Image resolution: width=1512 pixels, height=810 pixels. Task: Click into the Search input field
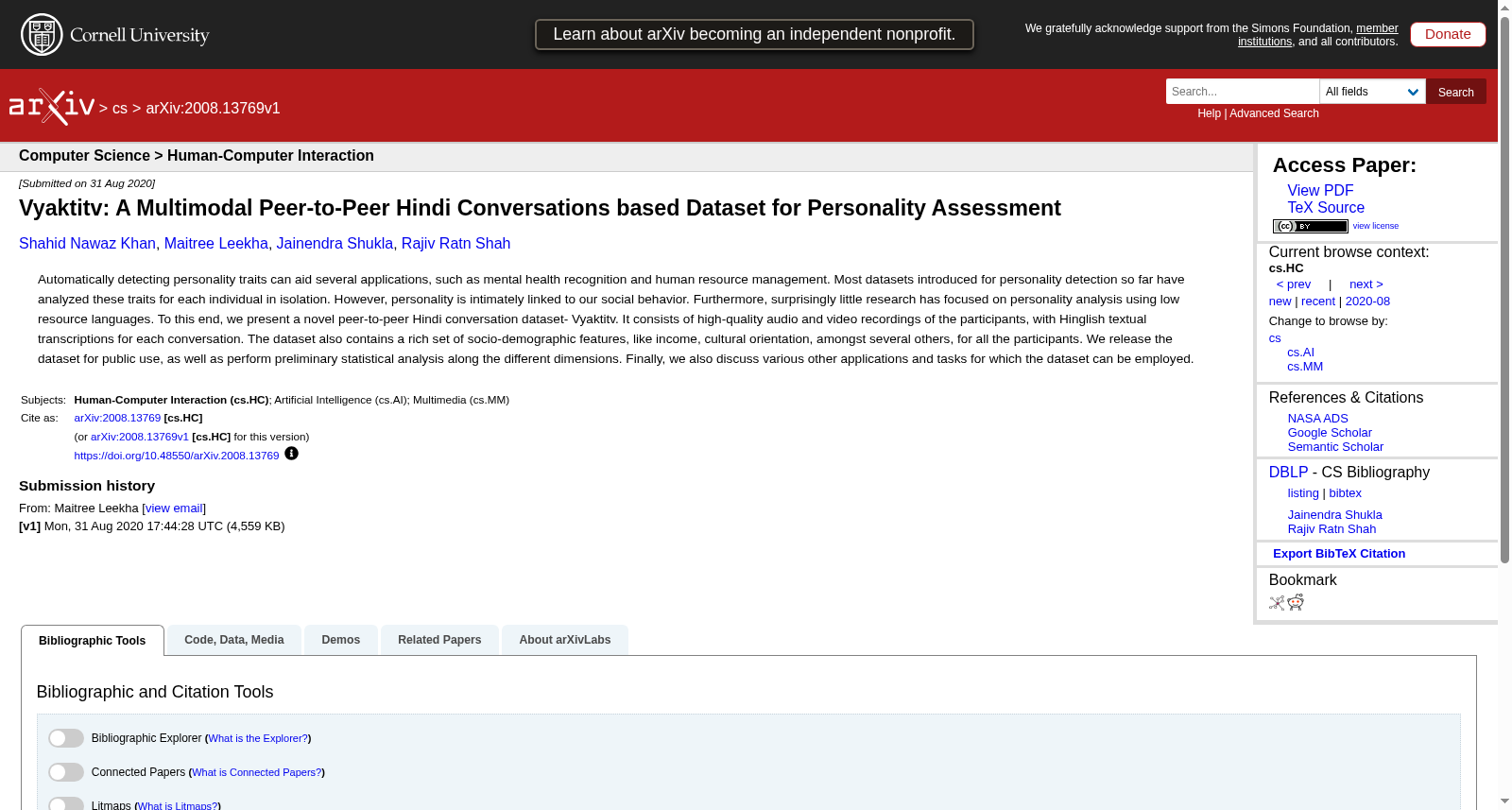1242,92
